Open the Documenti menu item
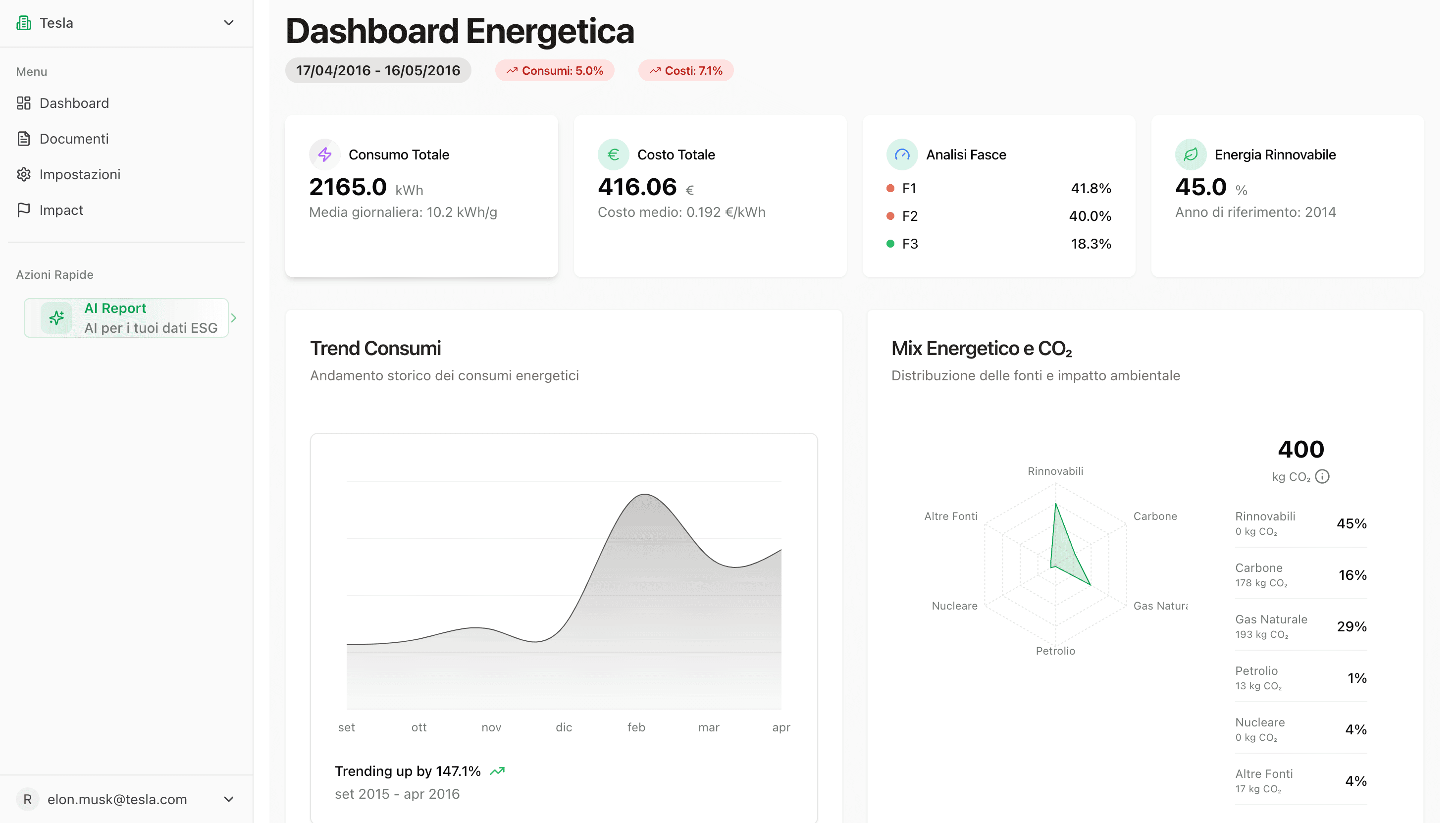1456x823 pixels. [x=127, y=139]
